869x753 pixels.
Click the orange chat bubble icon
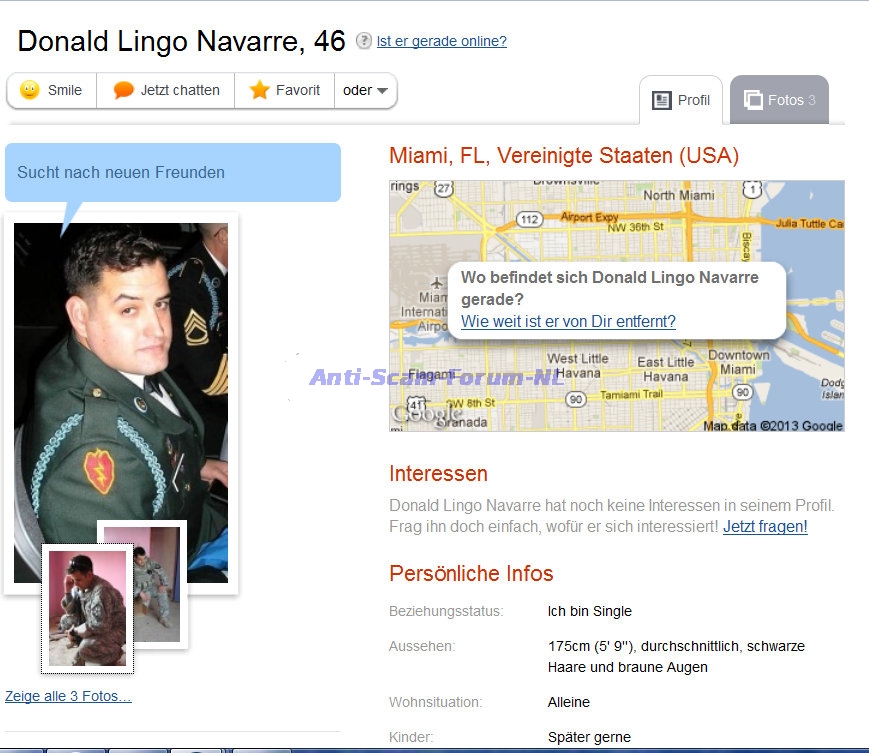124,90
